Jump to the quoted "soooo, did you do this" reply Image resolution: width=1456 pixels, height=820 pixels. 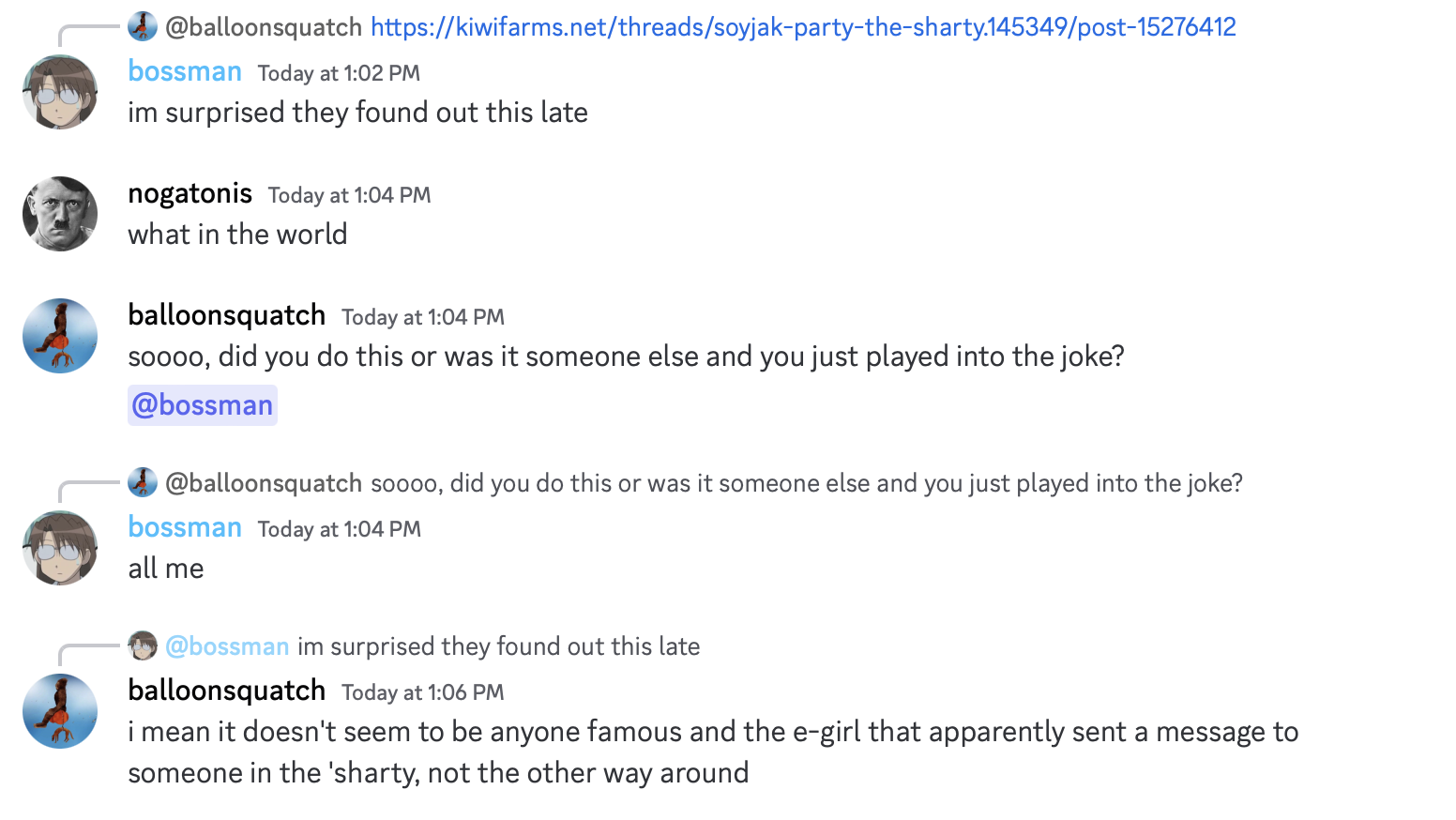807,483
